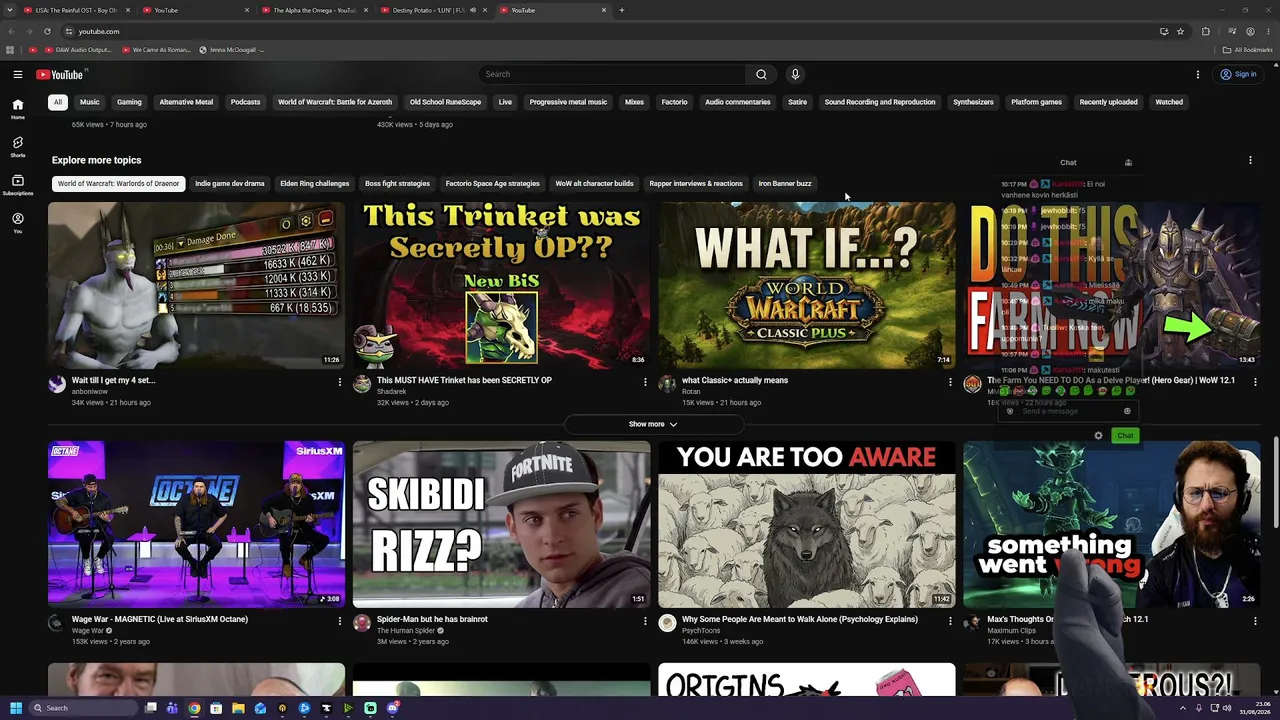Open options for Wage War MAGNETIC video
1280x720 pixels.
(x=340, y=621)
